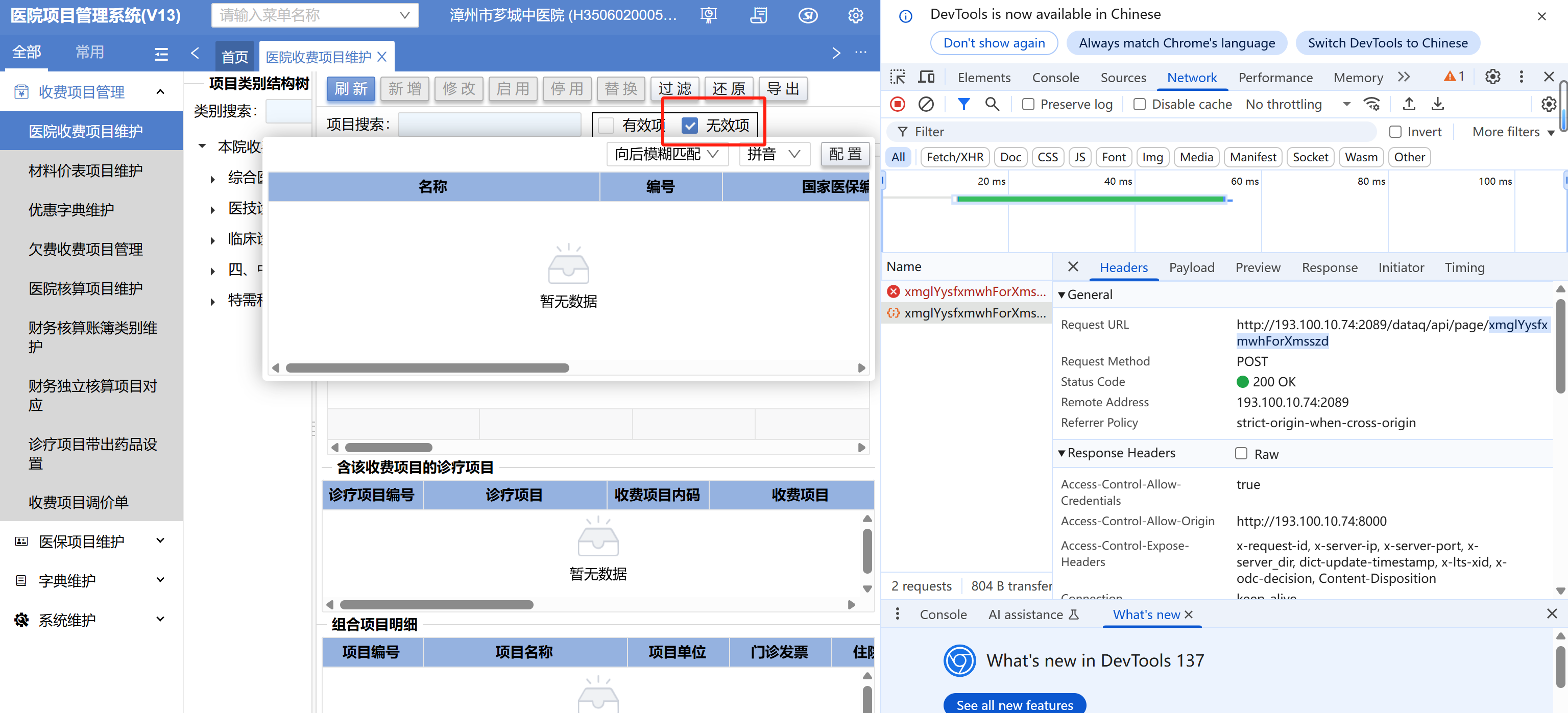Open the network search magnifier

[992, 104]
